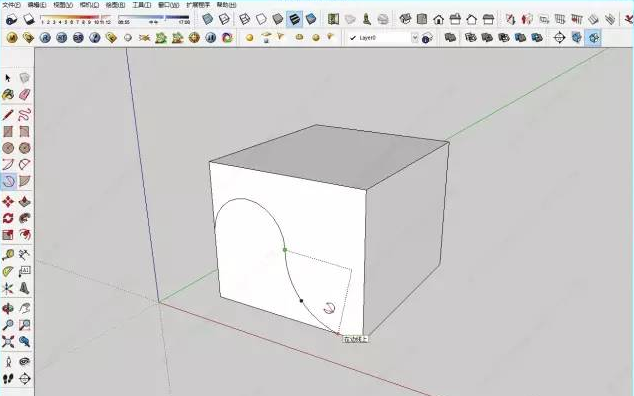Select the Rotated Rectangle tool
The width and height of the screenshot is (634, 396).
(x=24, y=131)
